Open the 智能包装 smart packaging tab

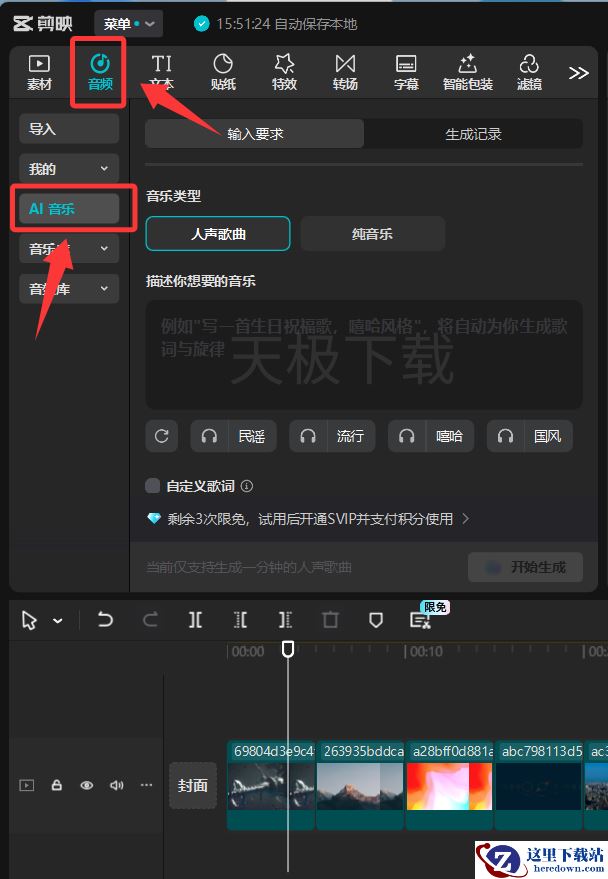[x=467, y=73]
